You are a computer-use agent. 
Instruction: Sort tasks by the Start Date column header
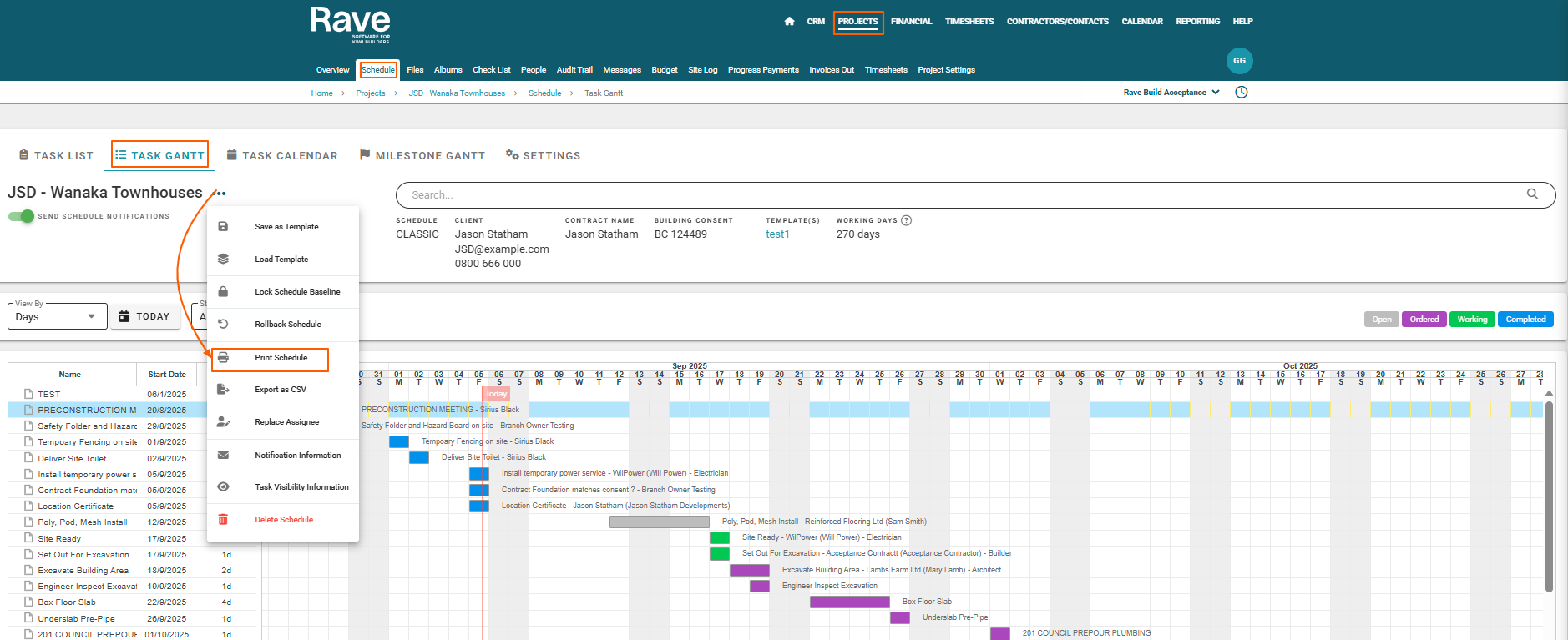pyautogui.click(x=167, y=375)
